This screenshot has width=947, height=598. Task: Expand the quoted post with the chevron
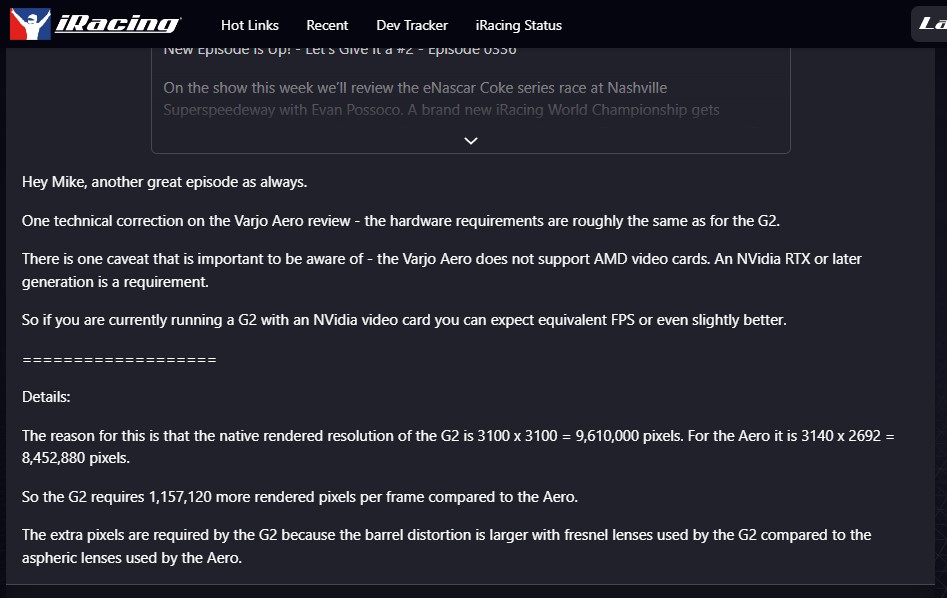(470, 141)
